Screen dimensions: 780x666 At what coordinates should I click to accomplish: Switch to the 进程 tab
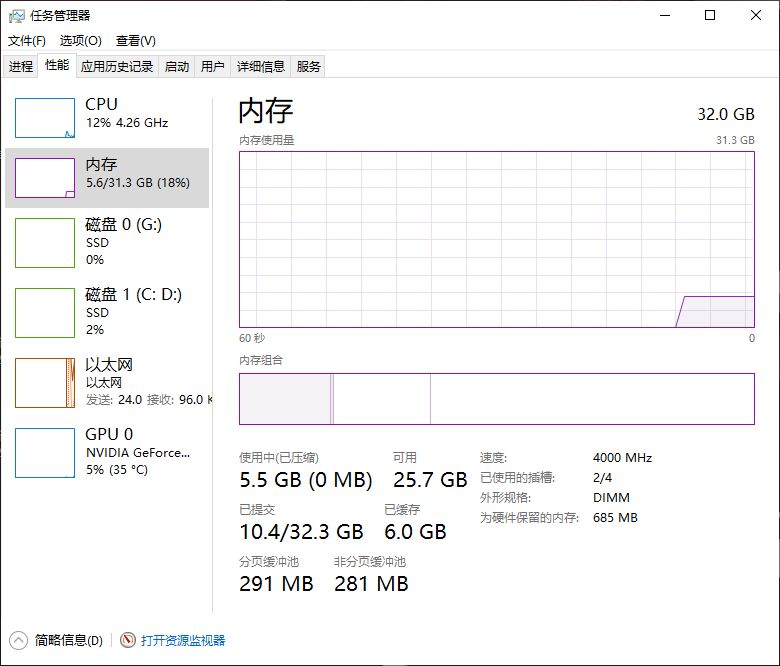[21, 67]
